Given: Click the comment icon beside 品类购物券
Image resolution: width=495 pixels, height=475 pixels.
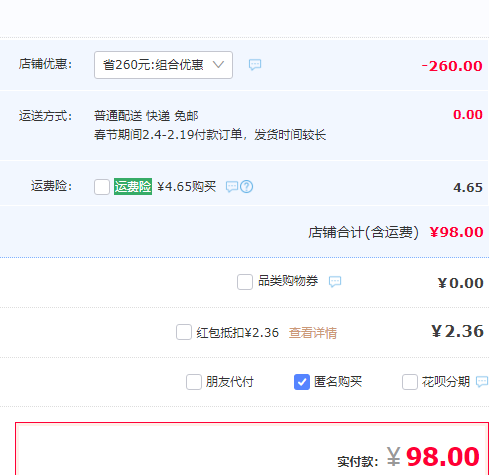Looking at the screenshot, I should (335, 282).
